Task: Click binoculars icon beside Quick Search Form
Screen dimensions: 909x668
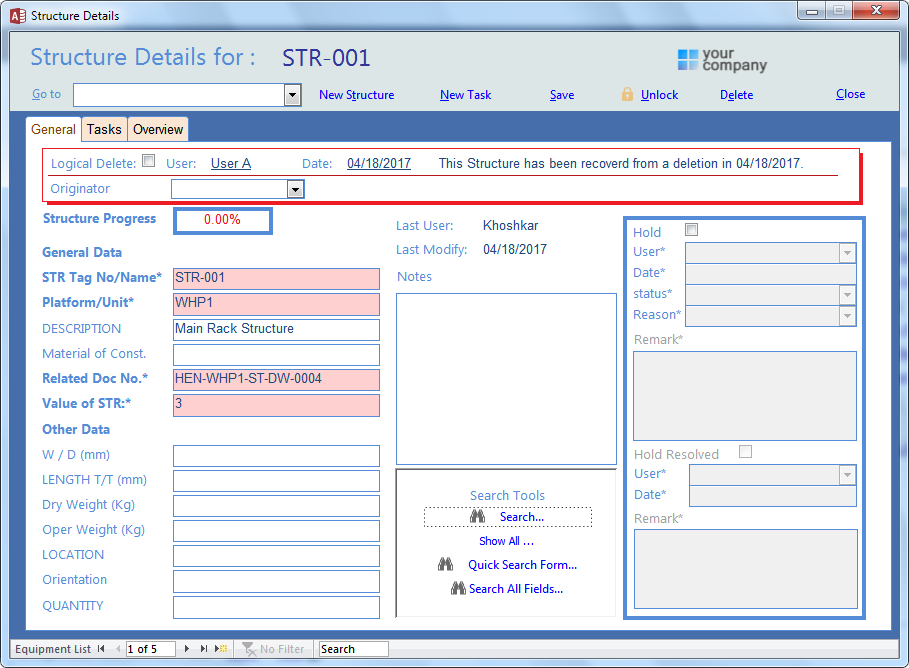Action: [x=445, y=564]
